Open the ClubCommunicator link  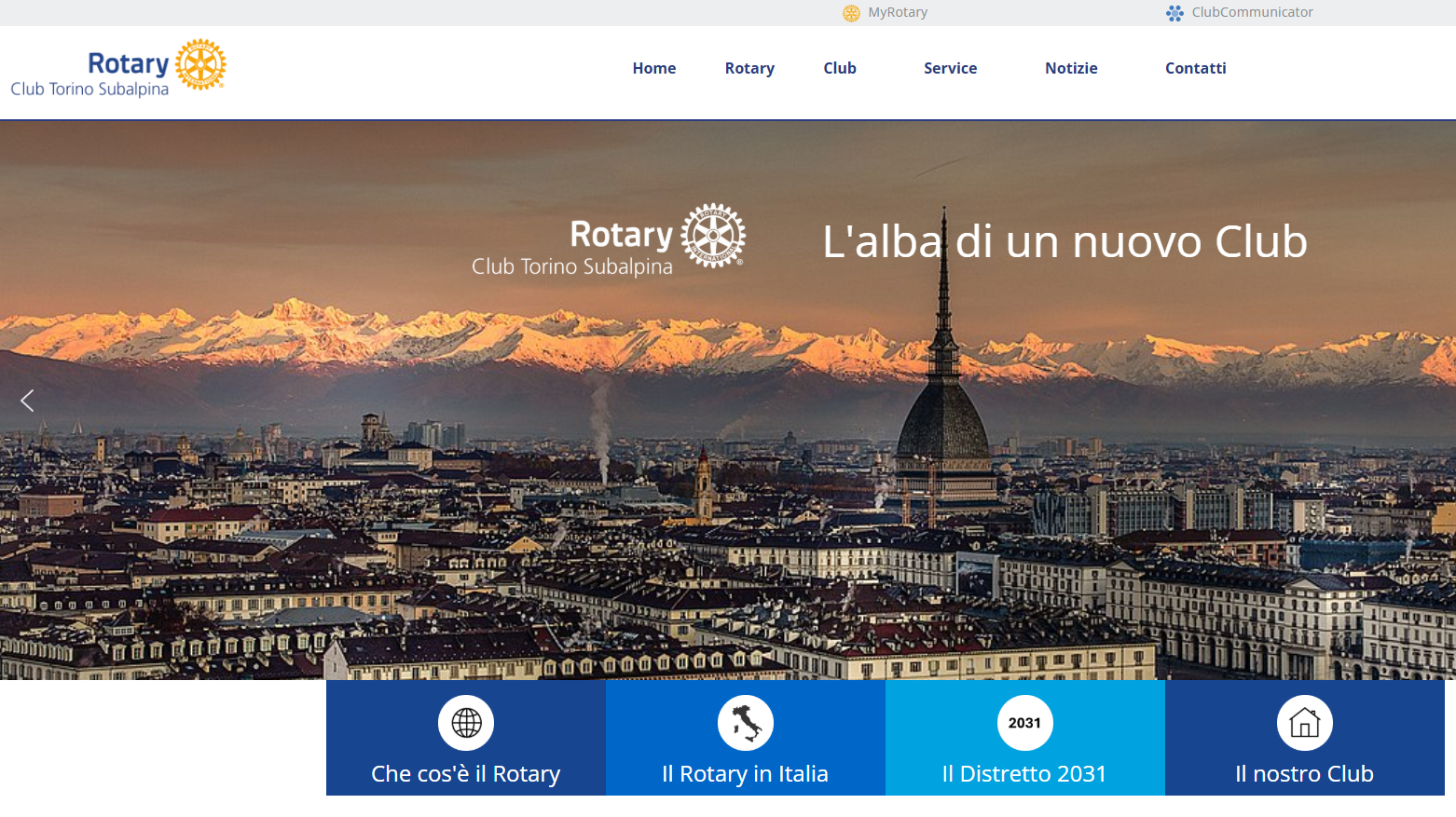(x=1252, y=12)
